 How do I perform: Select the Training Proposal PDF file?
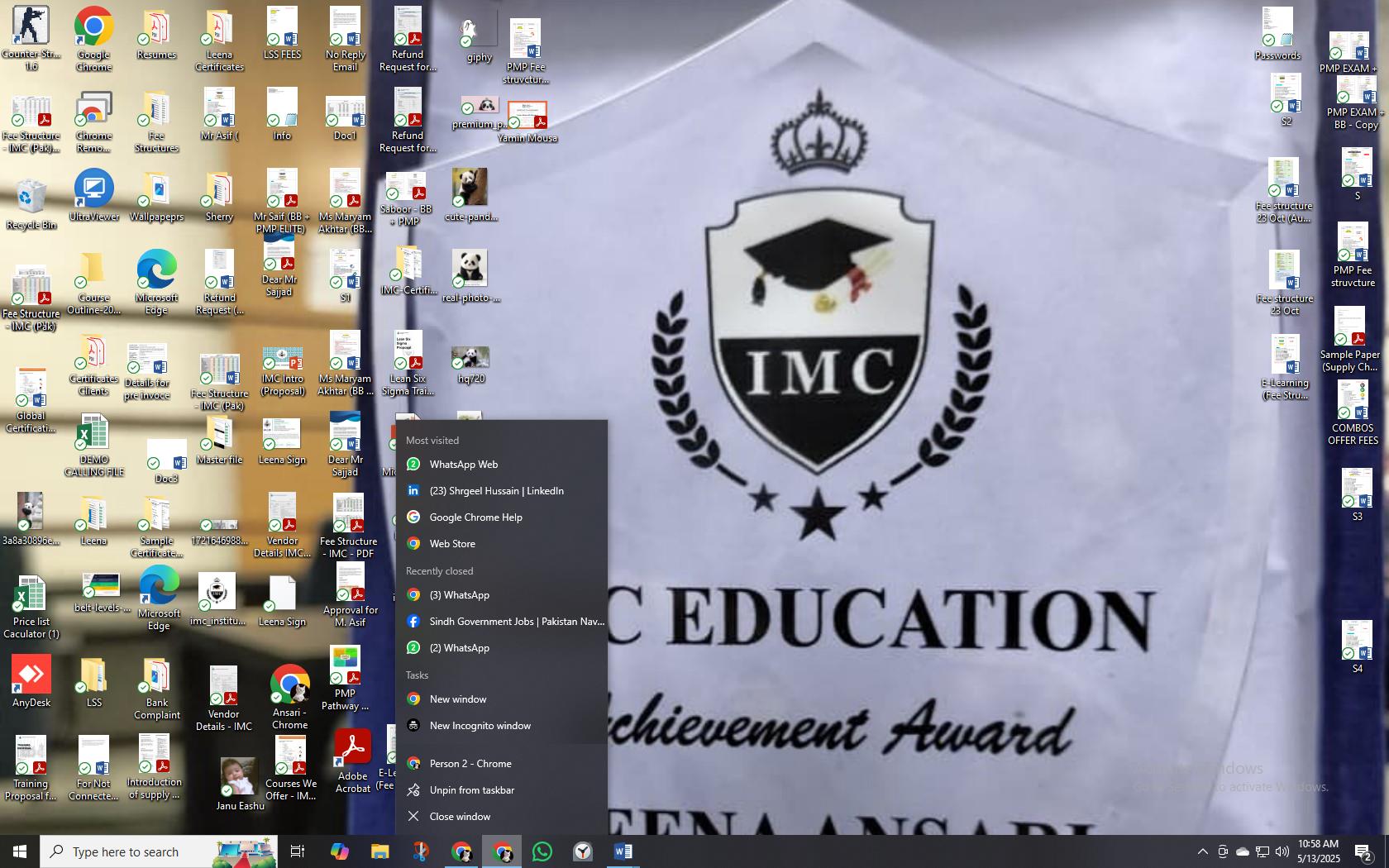tap(31, 769)
